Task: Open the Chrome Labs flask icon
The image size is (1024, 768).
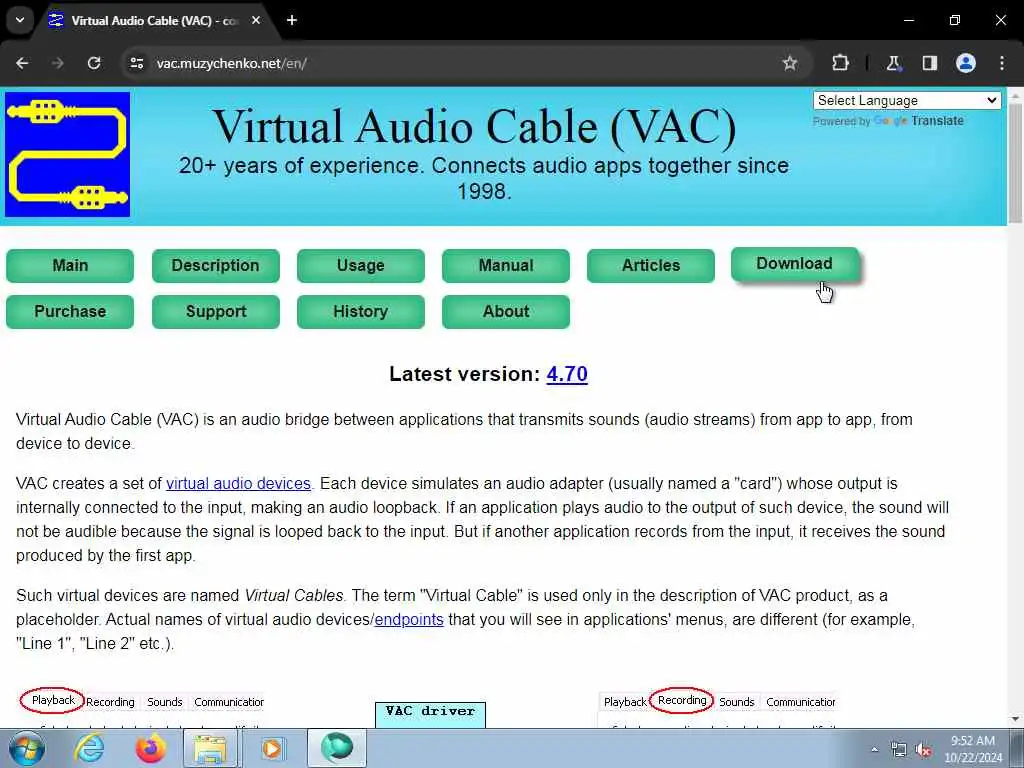Action: (x=893, y=63)
